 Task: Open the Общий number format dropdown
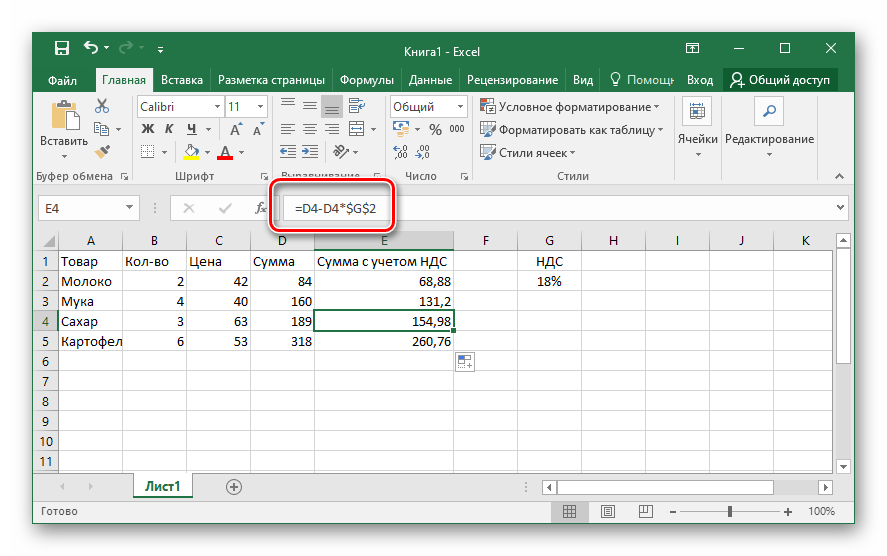[461, 107]
